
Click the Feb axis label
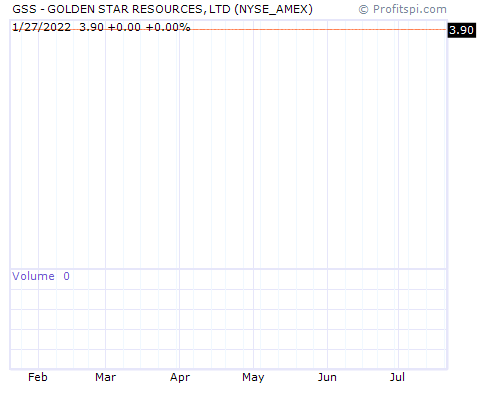click(x=38, y=377)
